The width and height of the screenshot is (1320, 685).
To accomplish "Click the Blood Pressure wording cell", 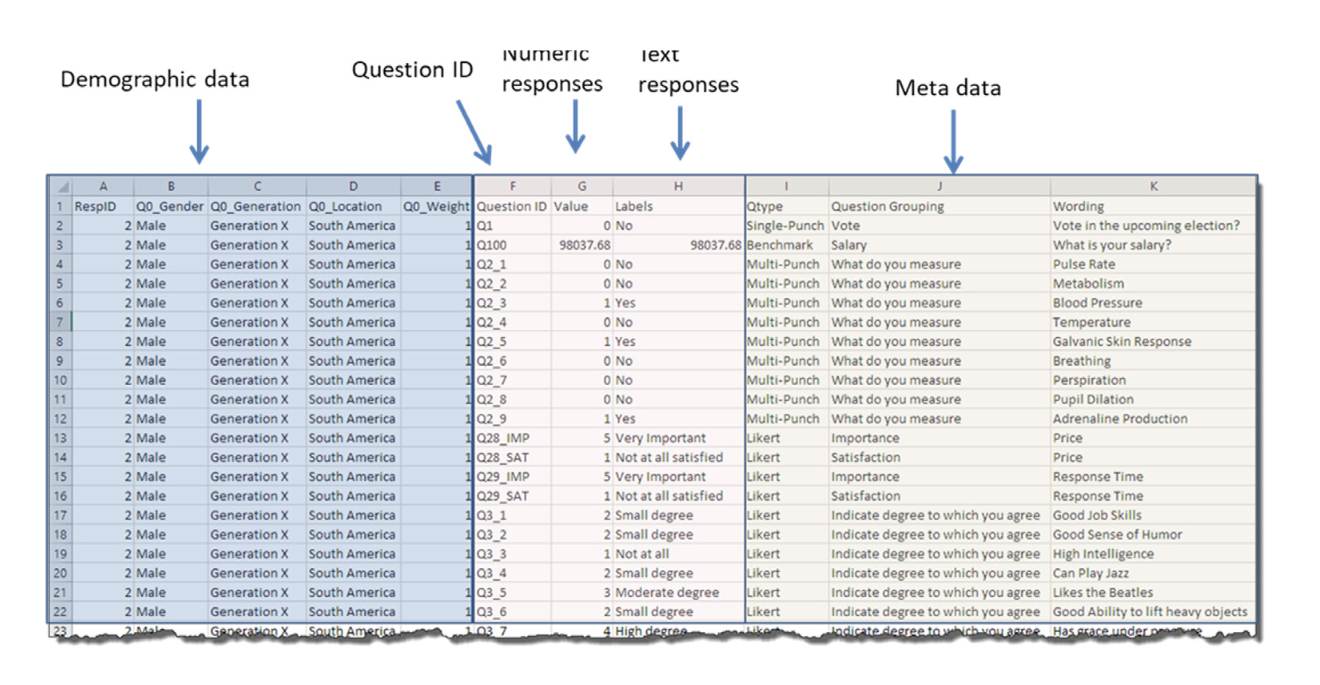I will click(1153, 303).
